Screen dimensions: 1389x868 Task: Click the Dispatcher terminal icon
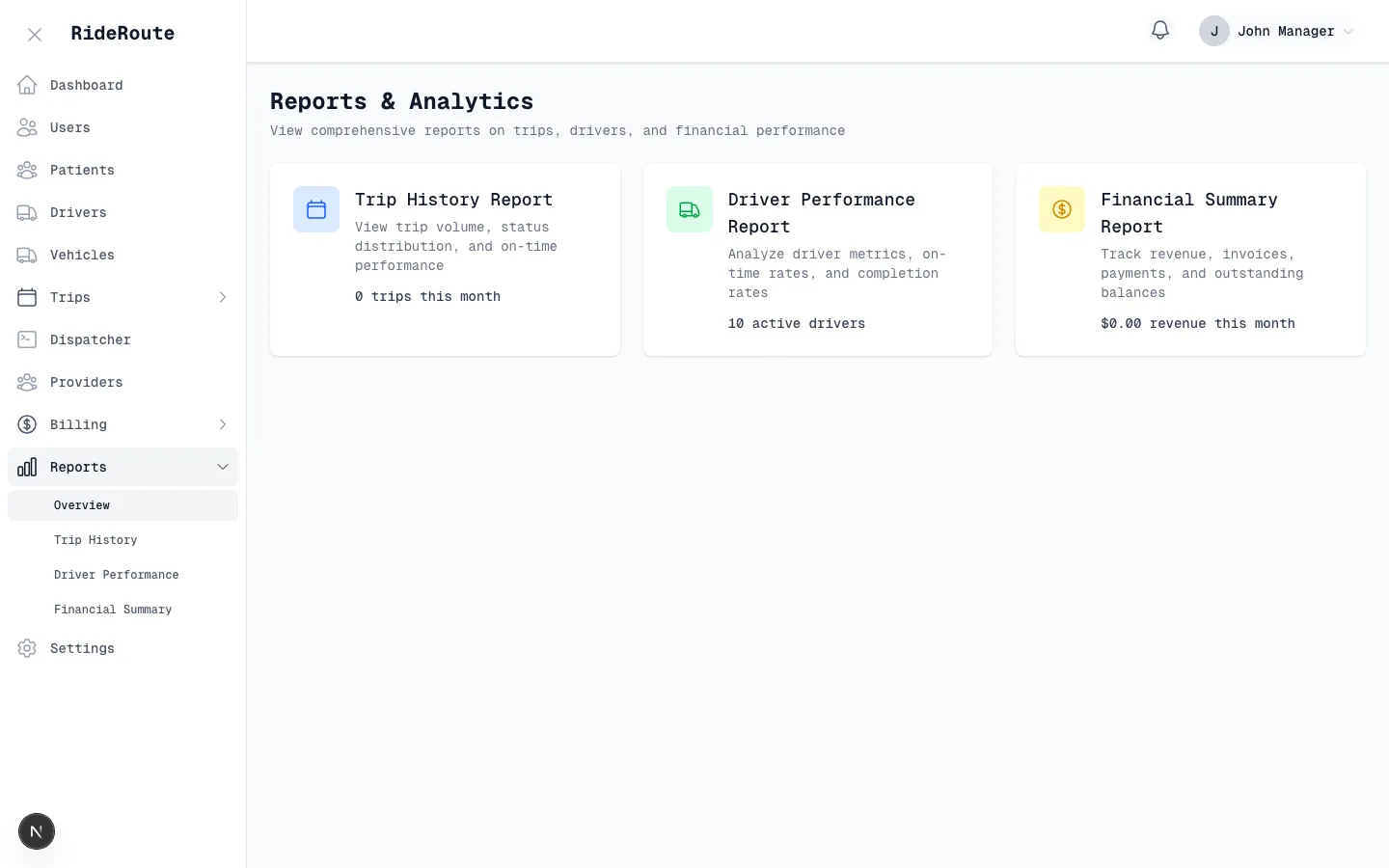[x=27, y=339]
